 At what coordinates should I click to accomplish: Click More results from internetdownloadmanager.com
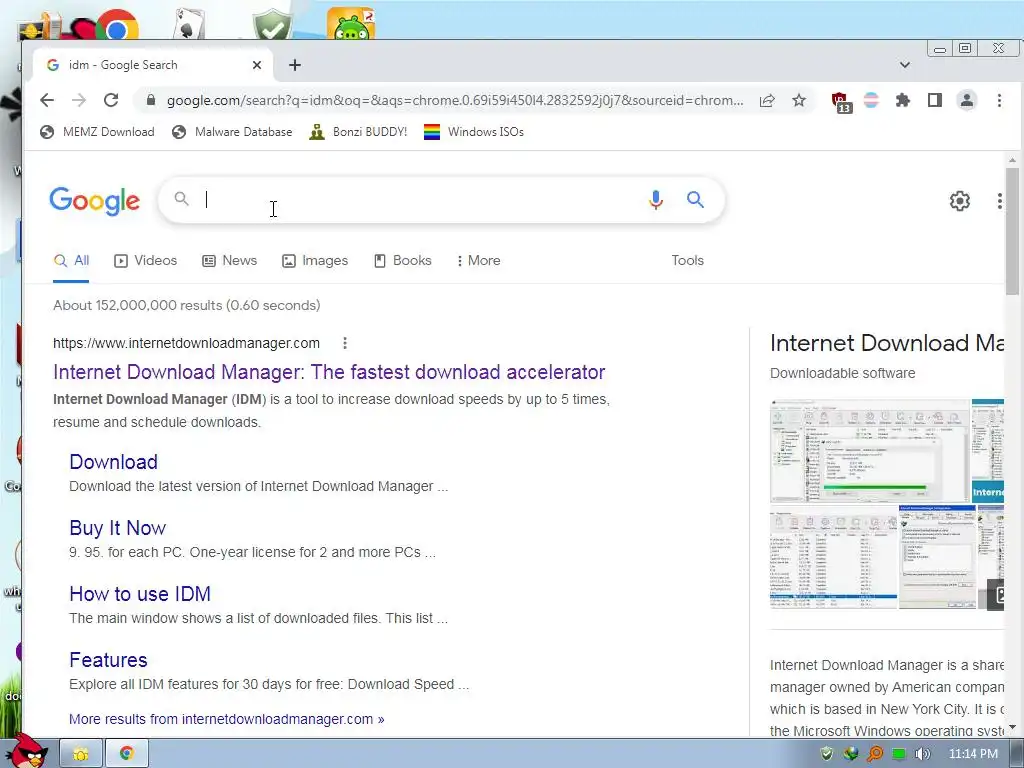coord(227,719)
